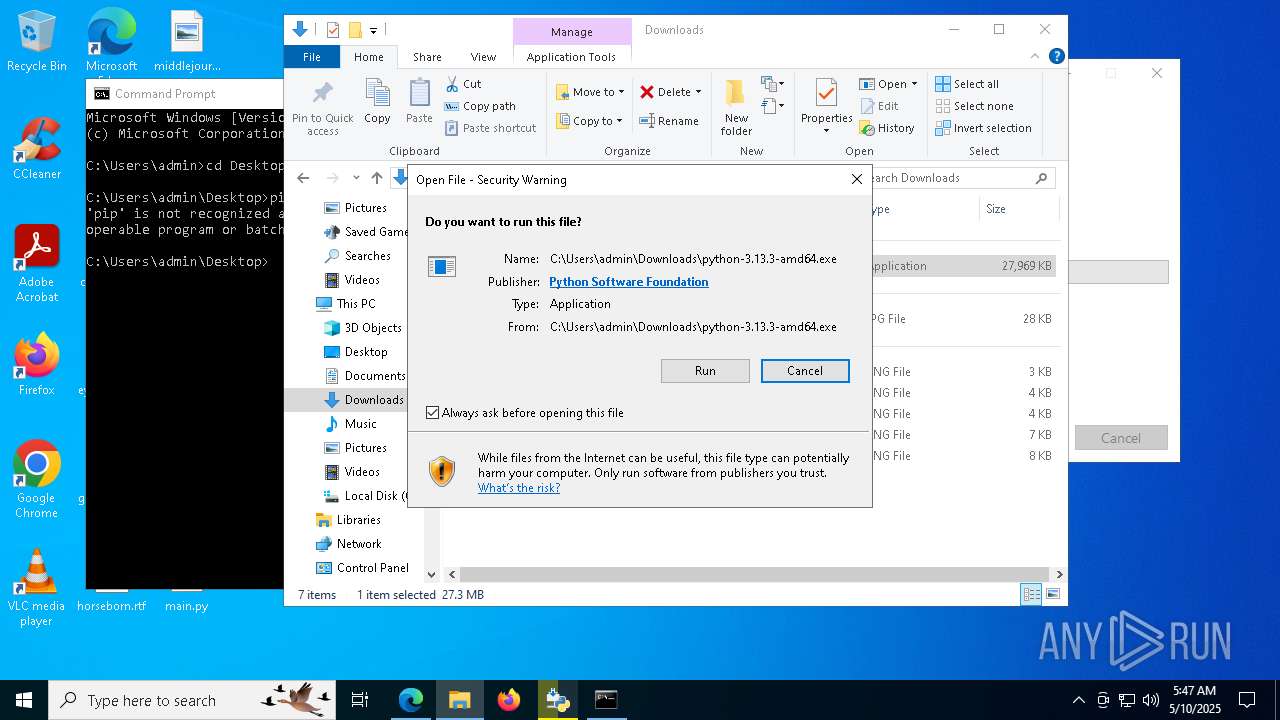The height and width of the screenshot is (720, 1280).
Task: Select Desktop in navigation pane
Action: (355, 352)
